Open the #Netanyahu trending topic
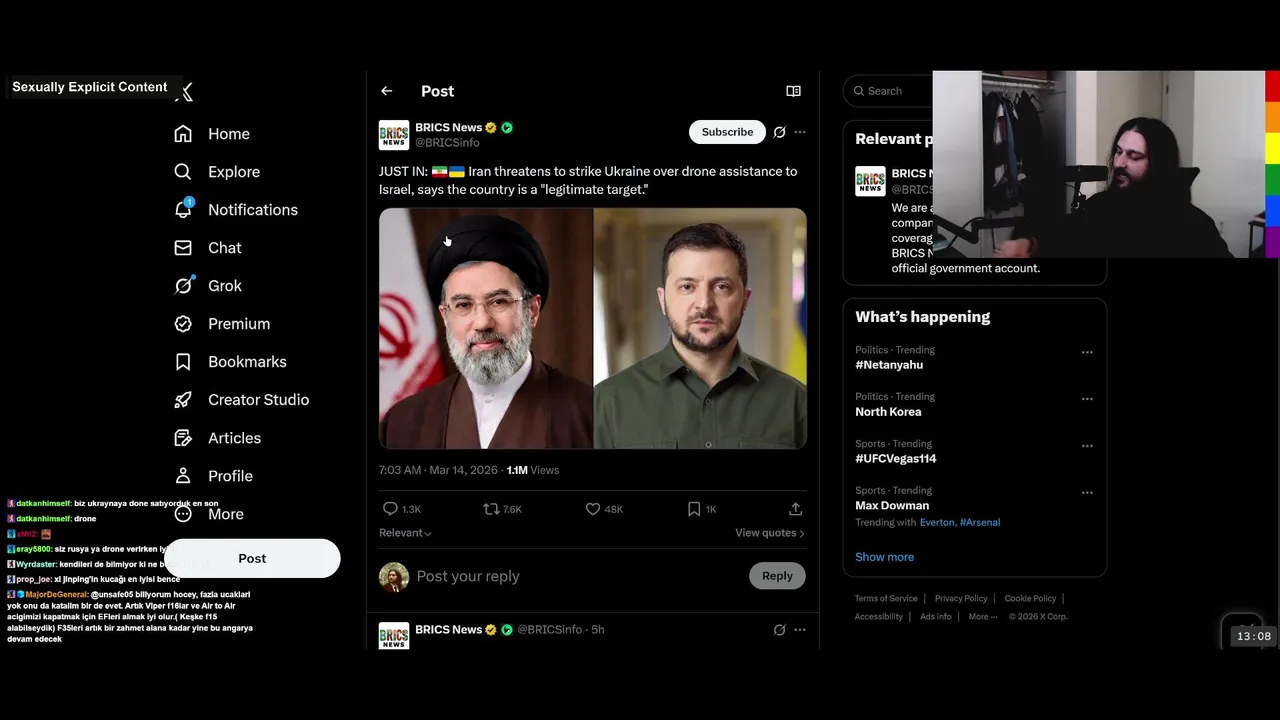Image resolution: width=1280 pixels, height=720 pixels. pos(889,365)
